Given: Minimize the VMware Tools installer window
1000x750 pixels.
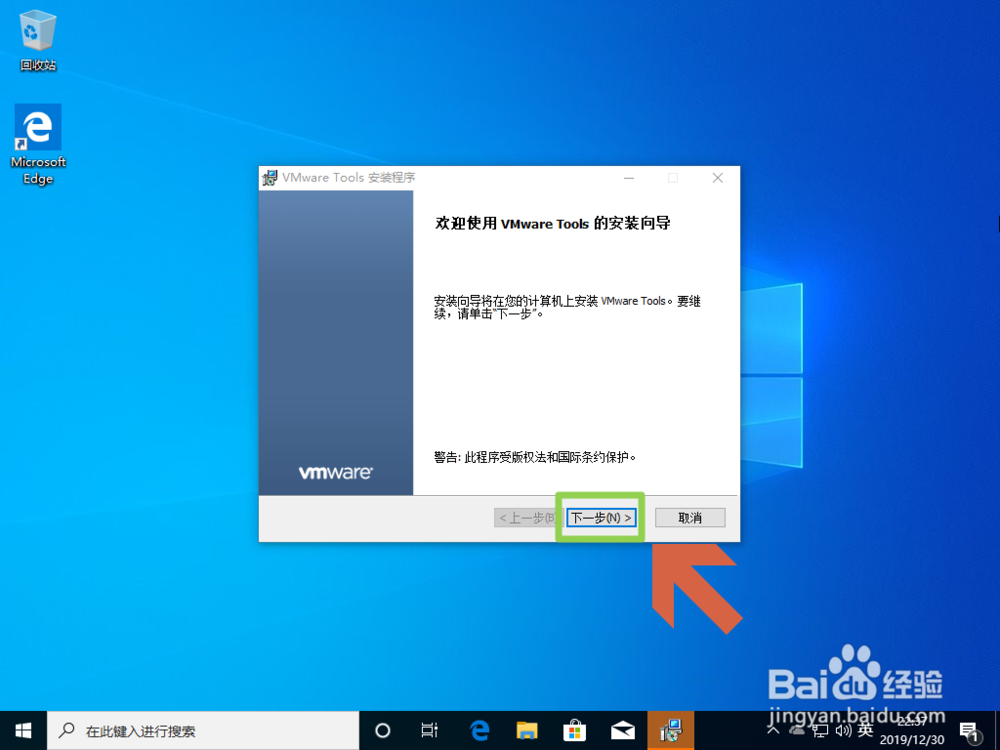Looking at the screenshot, I should pos(629,178).
